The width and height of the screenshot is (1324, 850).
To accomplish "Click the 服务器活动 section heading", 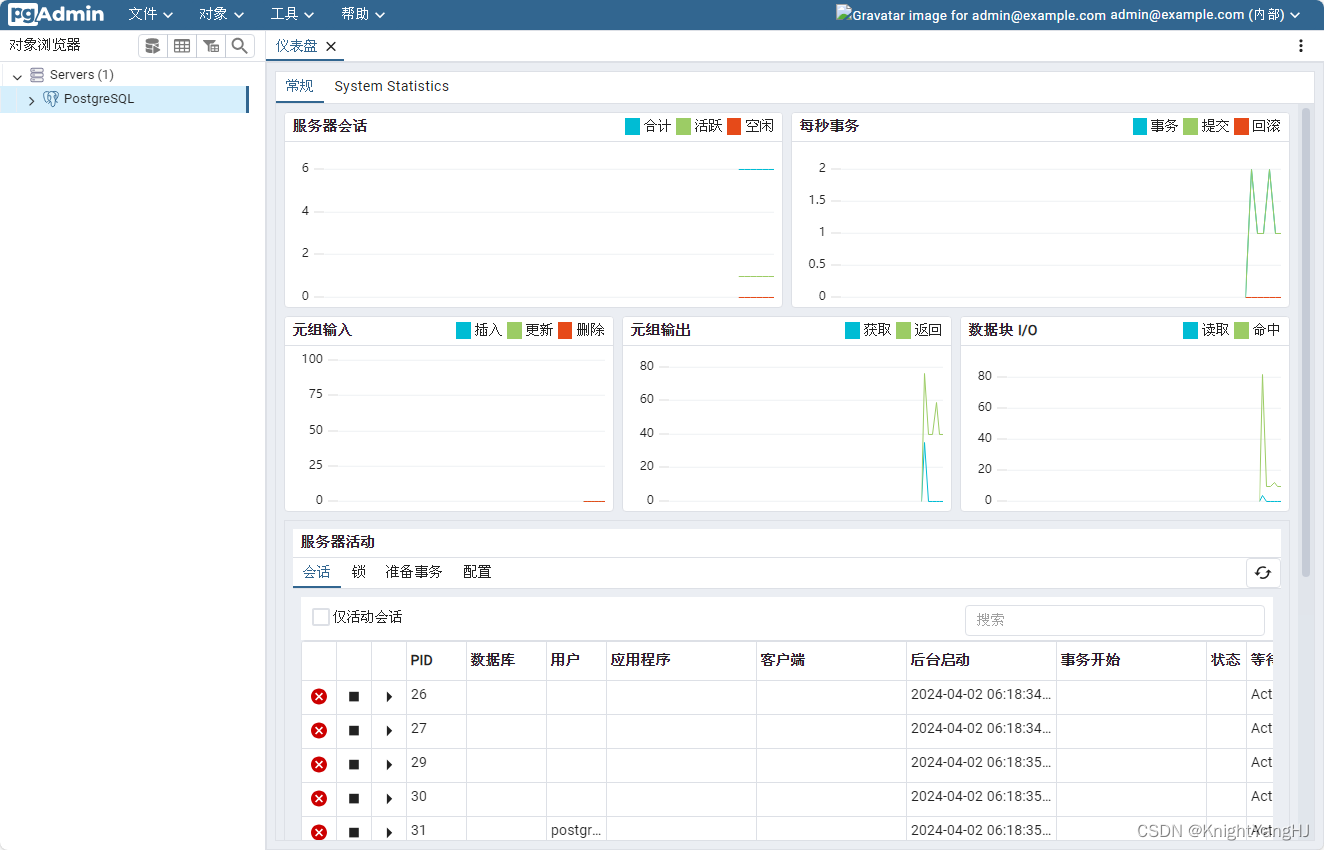I will point(338,542).
